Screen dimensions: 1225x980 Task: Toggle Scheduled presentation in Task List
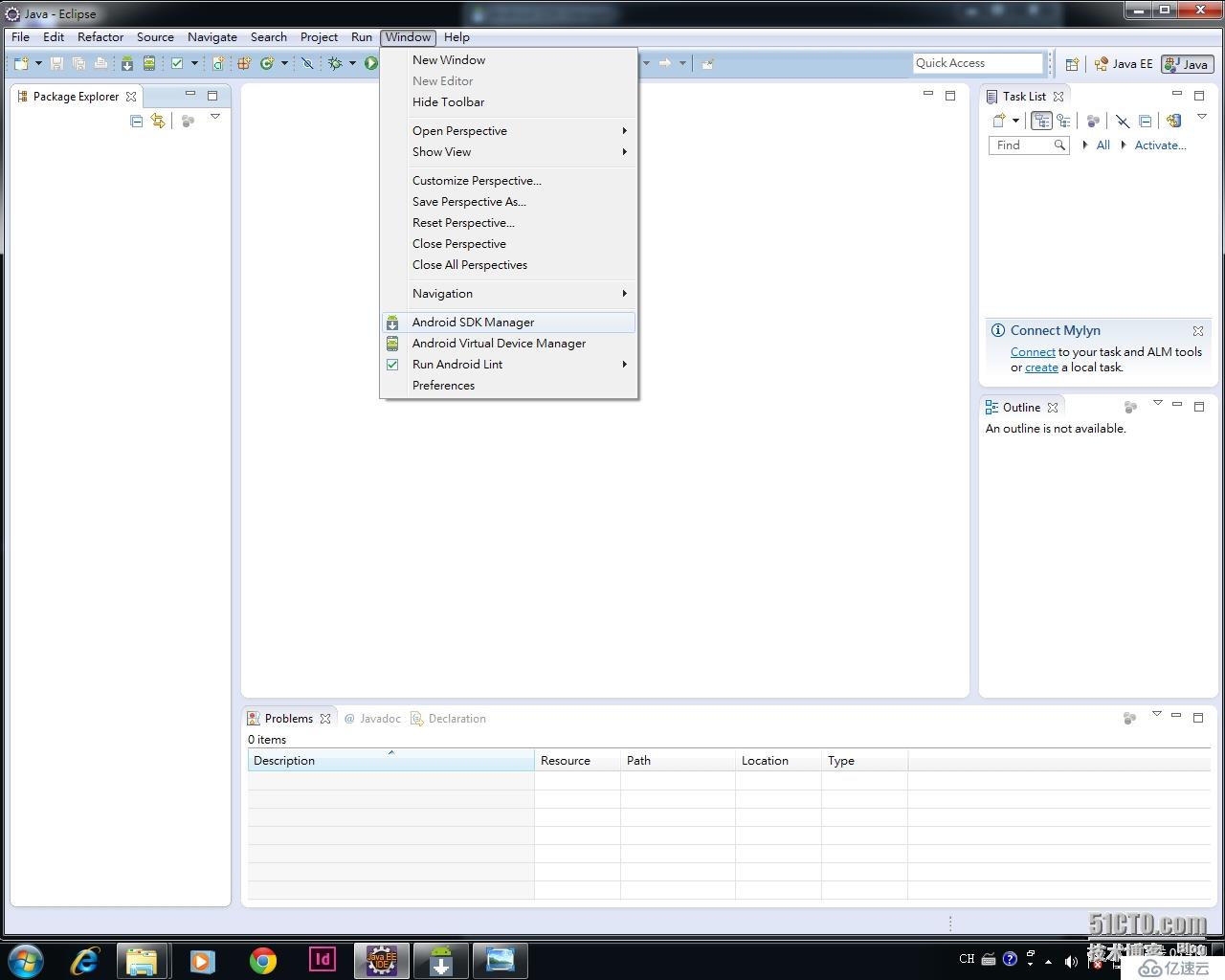click(1063, 121)
